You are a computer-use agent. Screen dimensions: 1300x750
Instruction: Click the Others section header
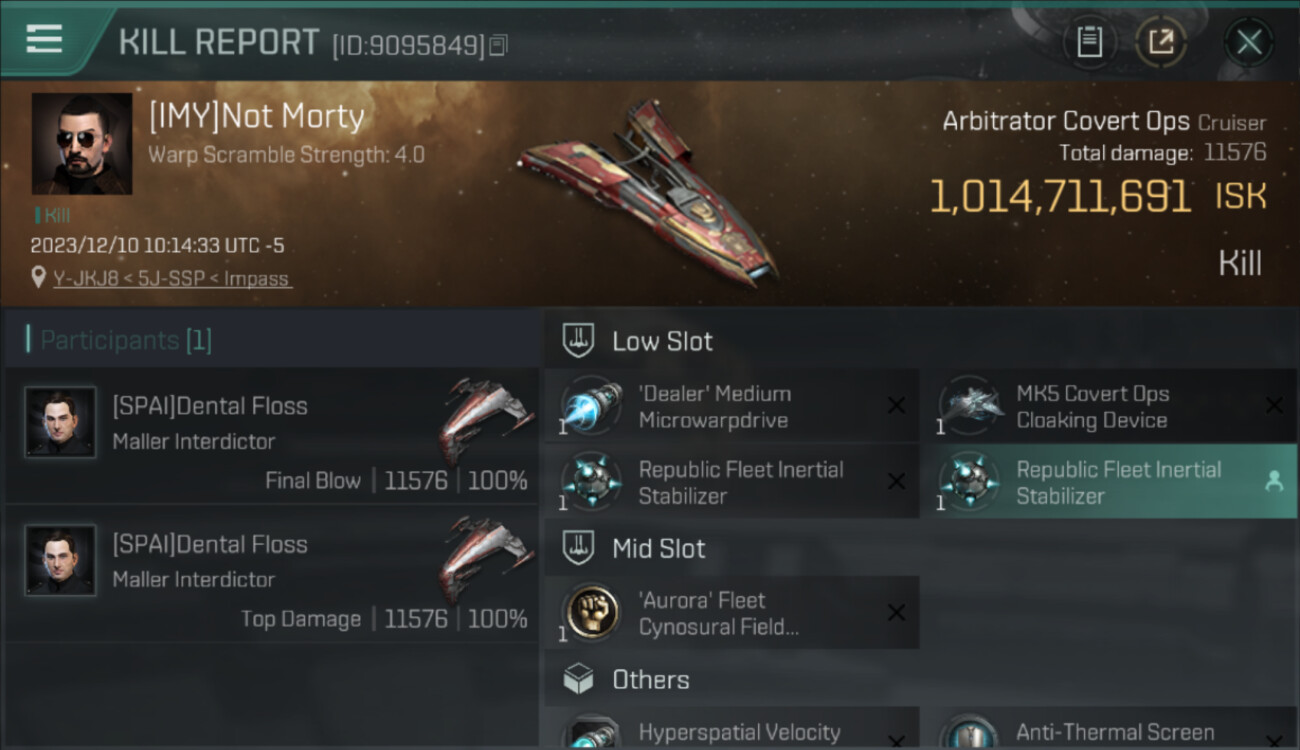650,680
